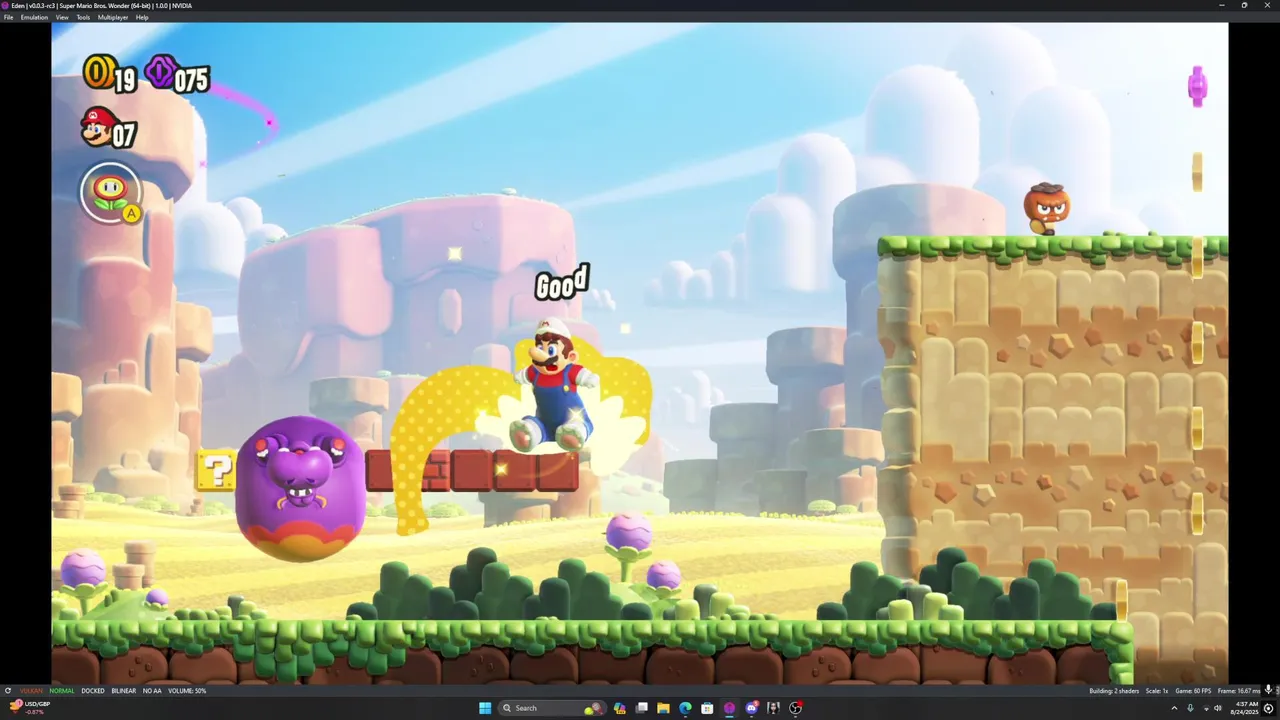
Task: Open the Copilot icon in taskbar
Action: coord(620,708)
